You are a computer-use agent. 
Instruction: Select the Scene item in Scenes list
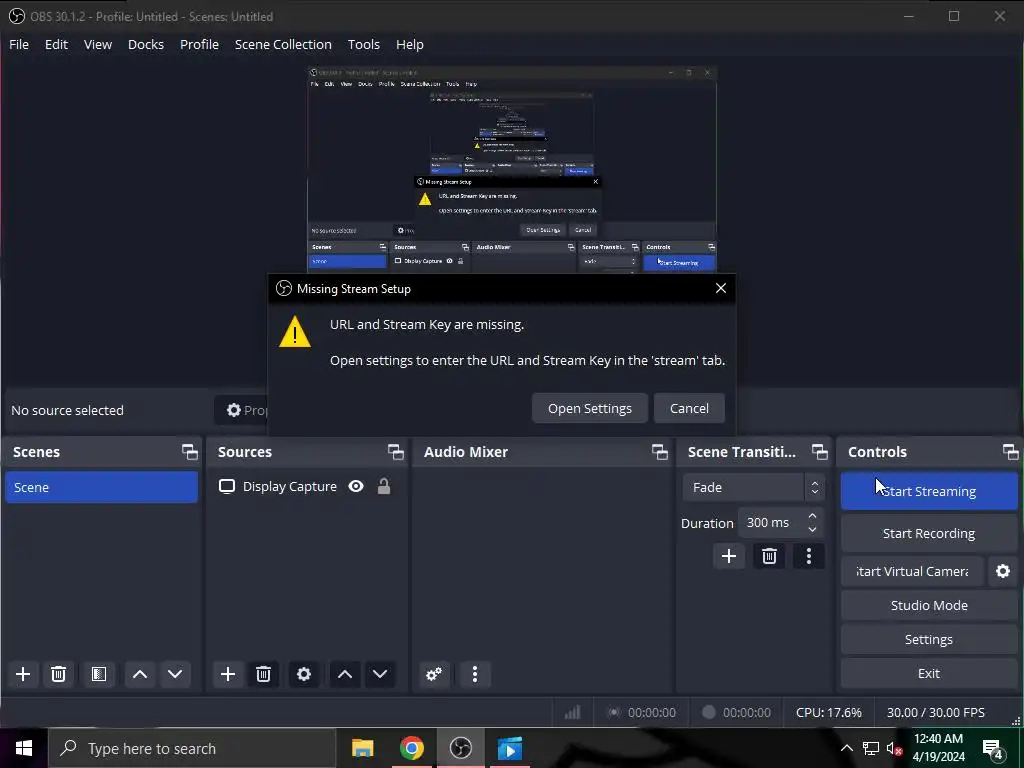101,487
